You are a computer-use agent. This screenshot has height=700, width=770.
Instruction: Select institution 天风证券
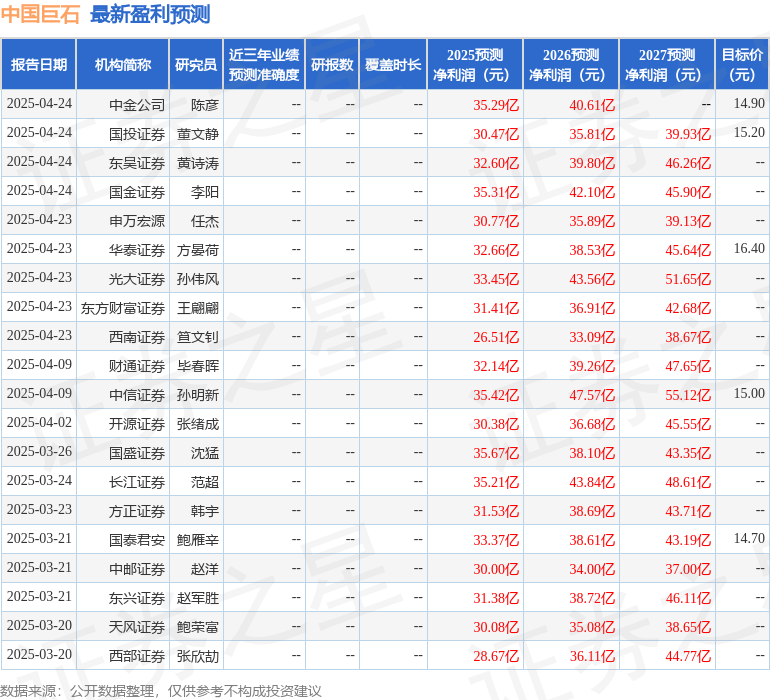point(137,627)
